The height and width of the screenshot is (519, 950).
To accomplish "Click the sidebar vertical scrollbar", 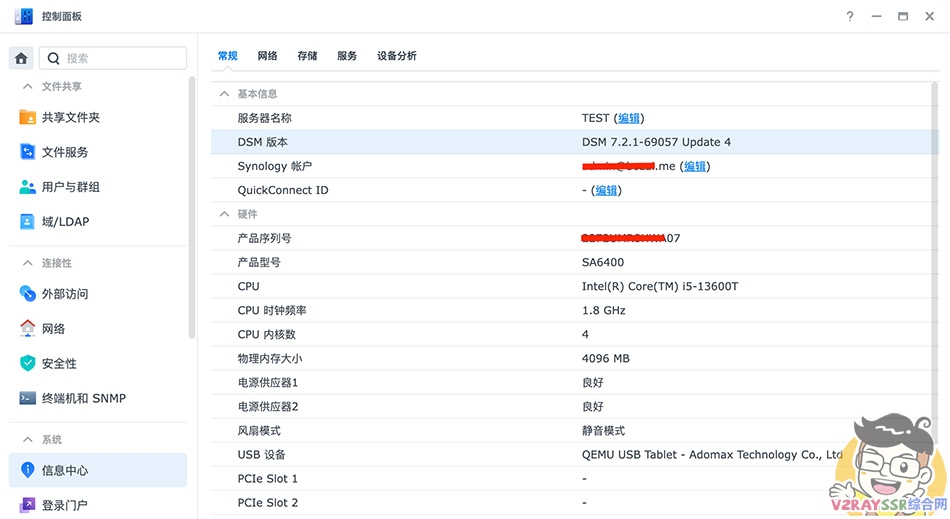I will [192, 206].
